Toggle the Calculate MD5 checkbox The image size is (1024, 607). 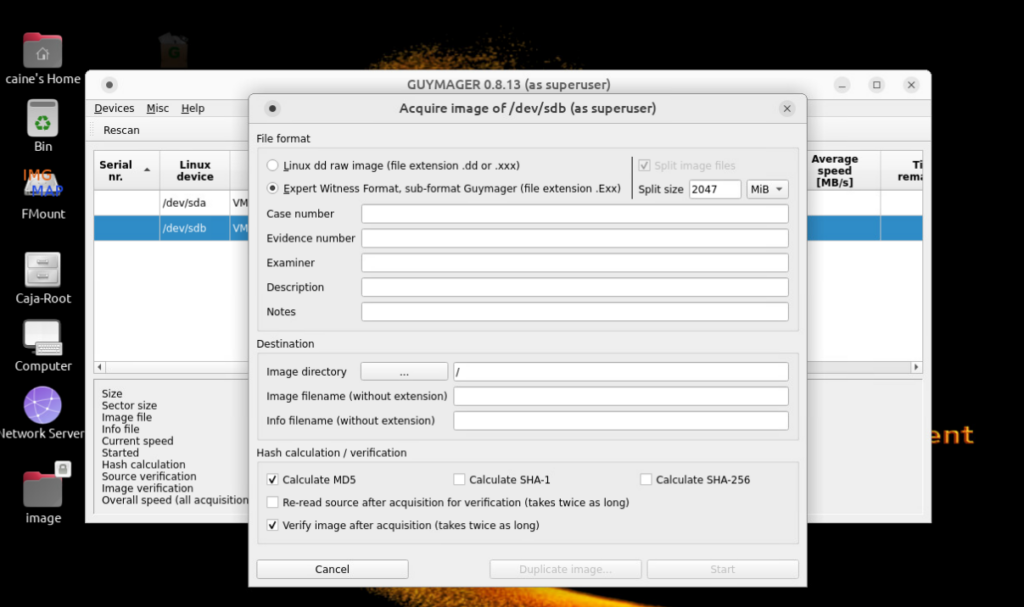[272, 480]
